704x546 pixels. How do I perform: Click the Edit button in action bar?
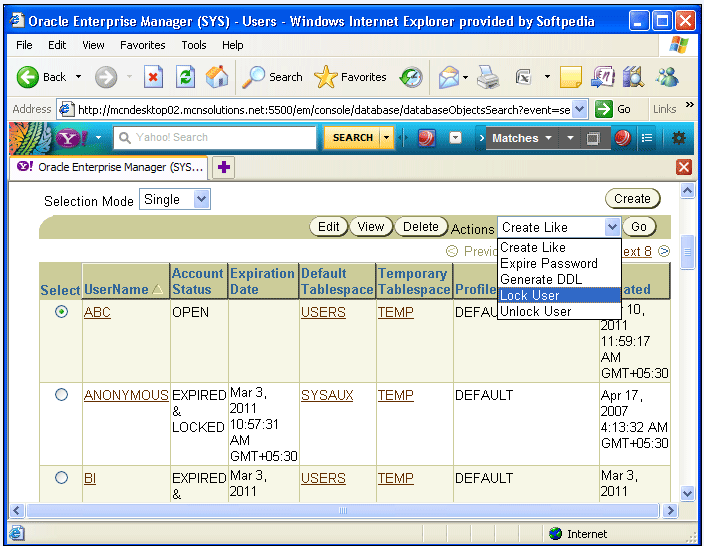(328, 227)
